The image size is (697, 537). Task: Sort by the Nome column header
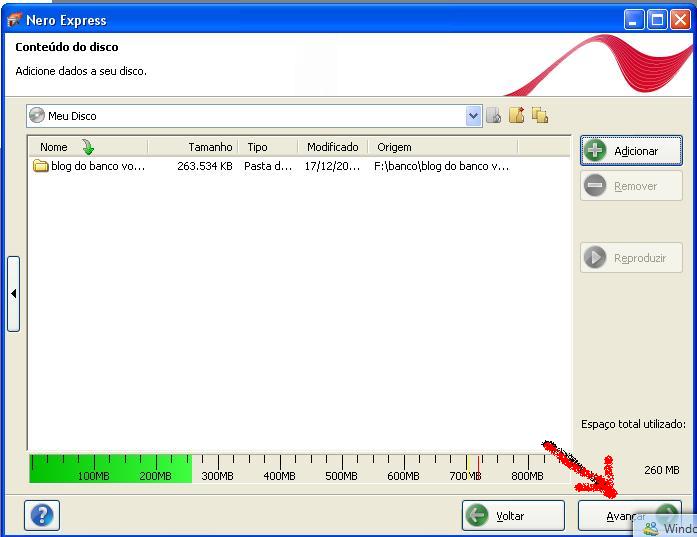point(88,147)
